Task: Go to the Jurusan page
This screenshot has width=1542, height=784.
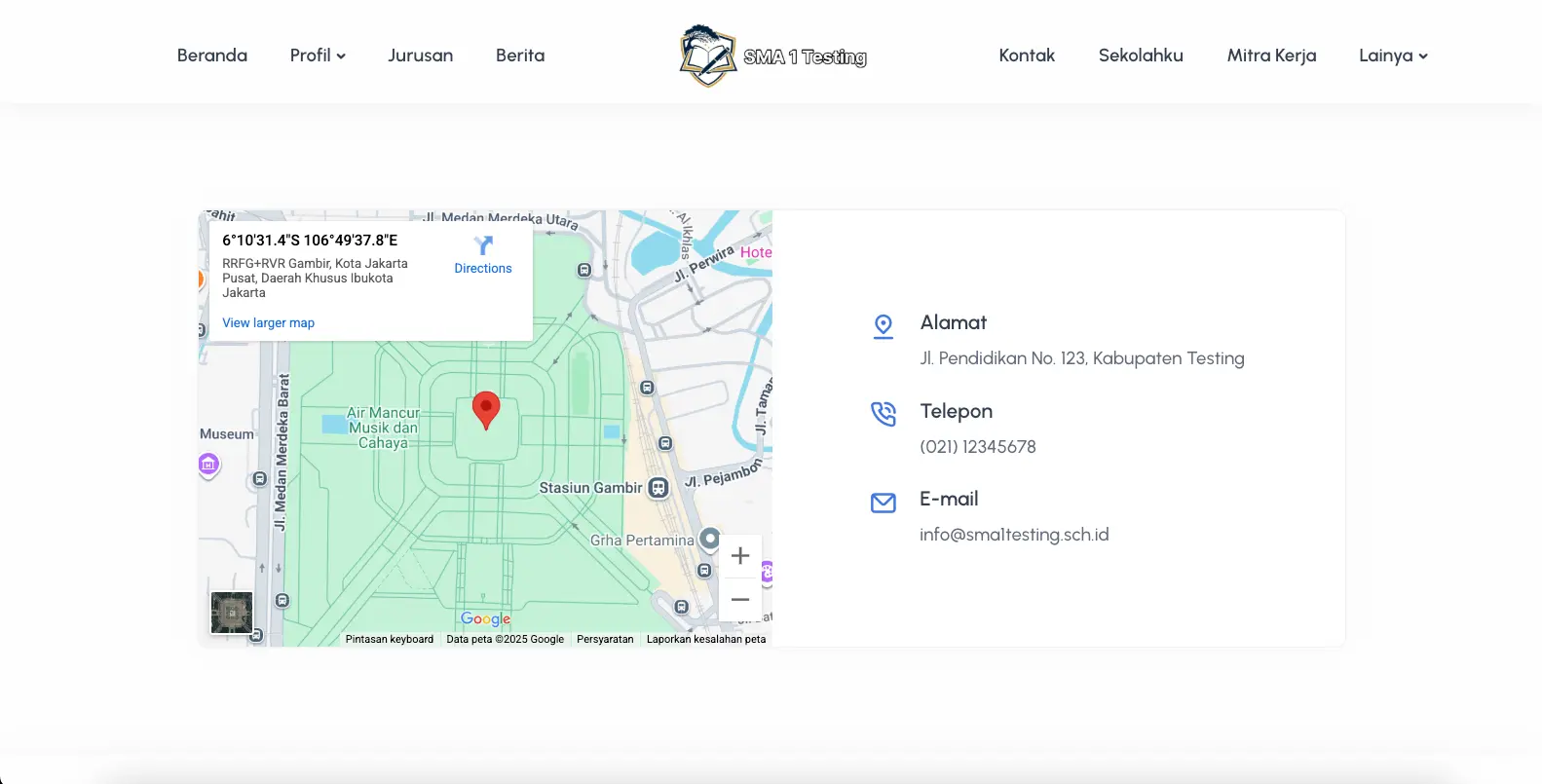Action: pos(420,56)
